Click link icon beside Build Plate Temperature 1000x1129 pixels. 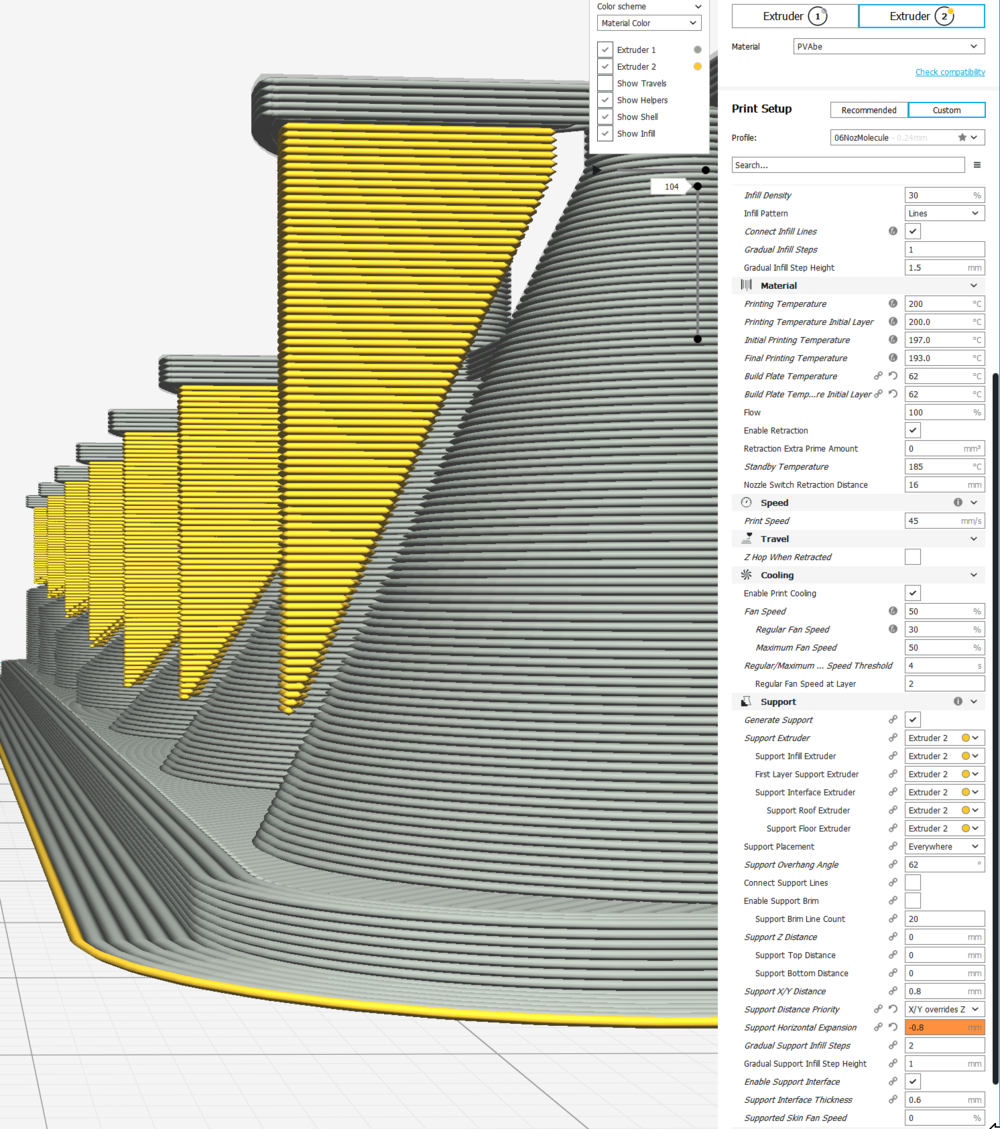coord(878,376)
